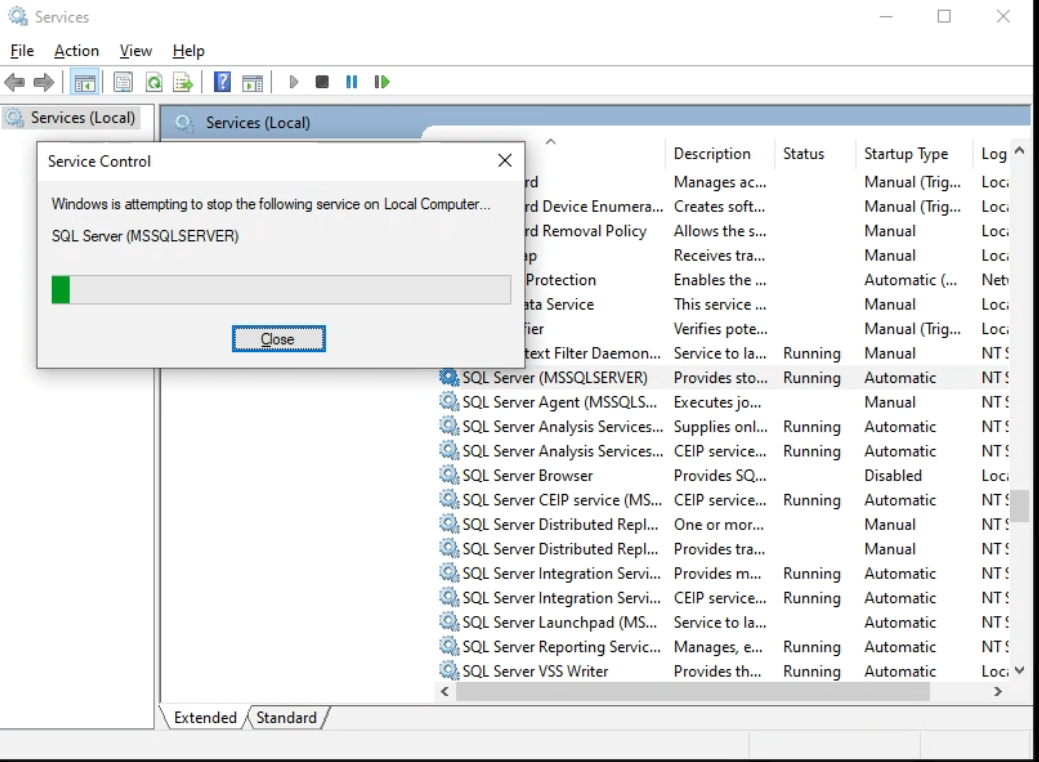Click the gear icon of SQL Server Reporting Services

tap(449, 647)
